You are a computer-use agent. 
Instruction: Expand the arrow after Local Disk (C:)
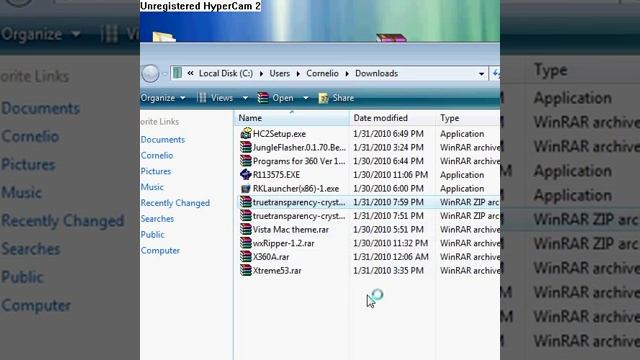pyautogui.click(x=261, y=74)
